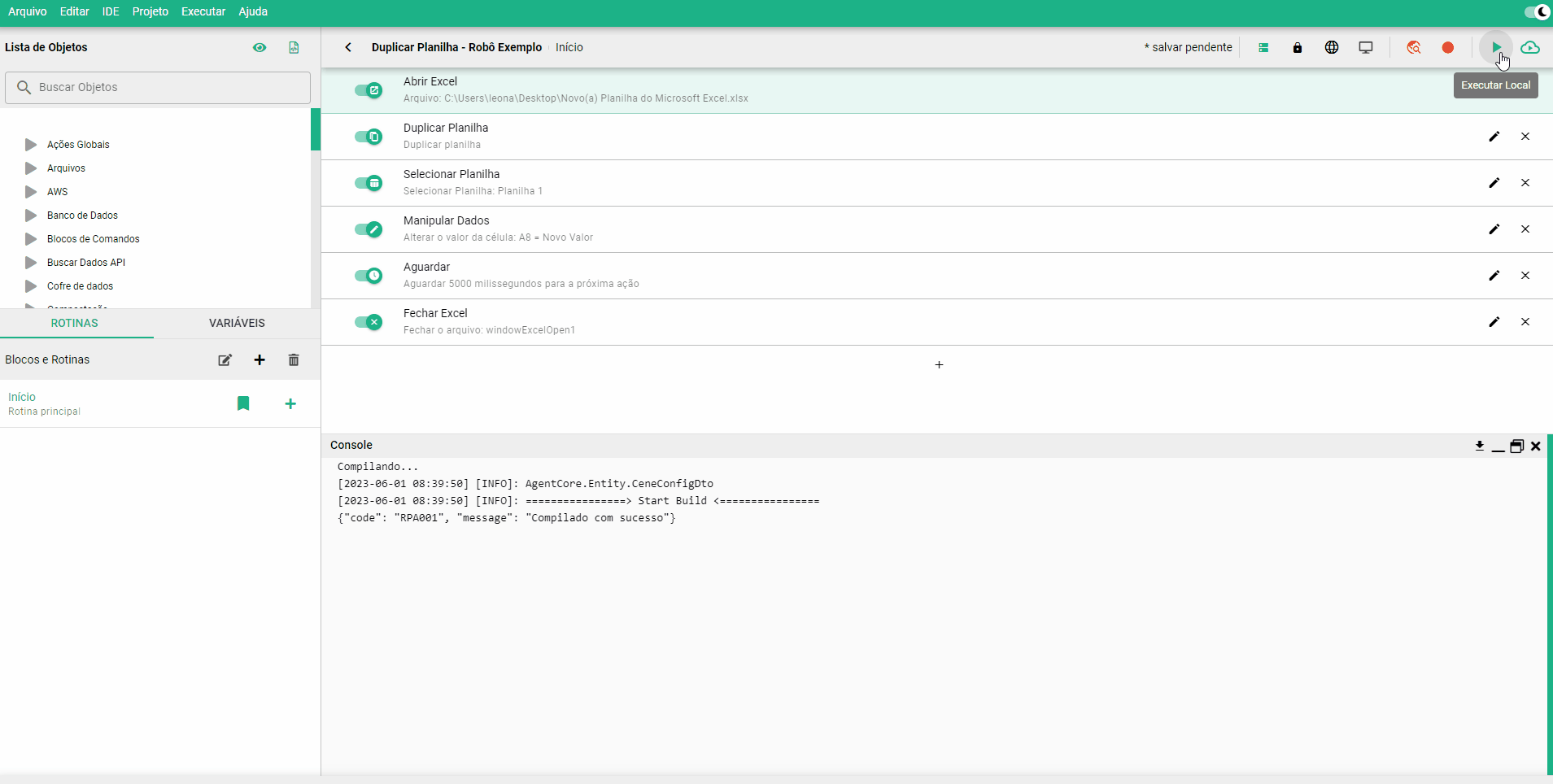
Task: Click the lock icon in toolbar
Action: (x=1298, y=48)
